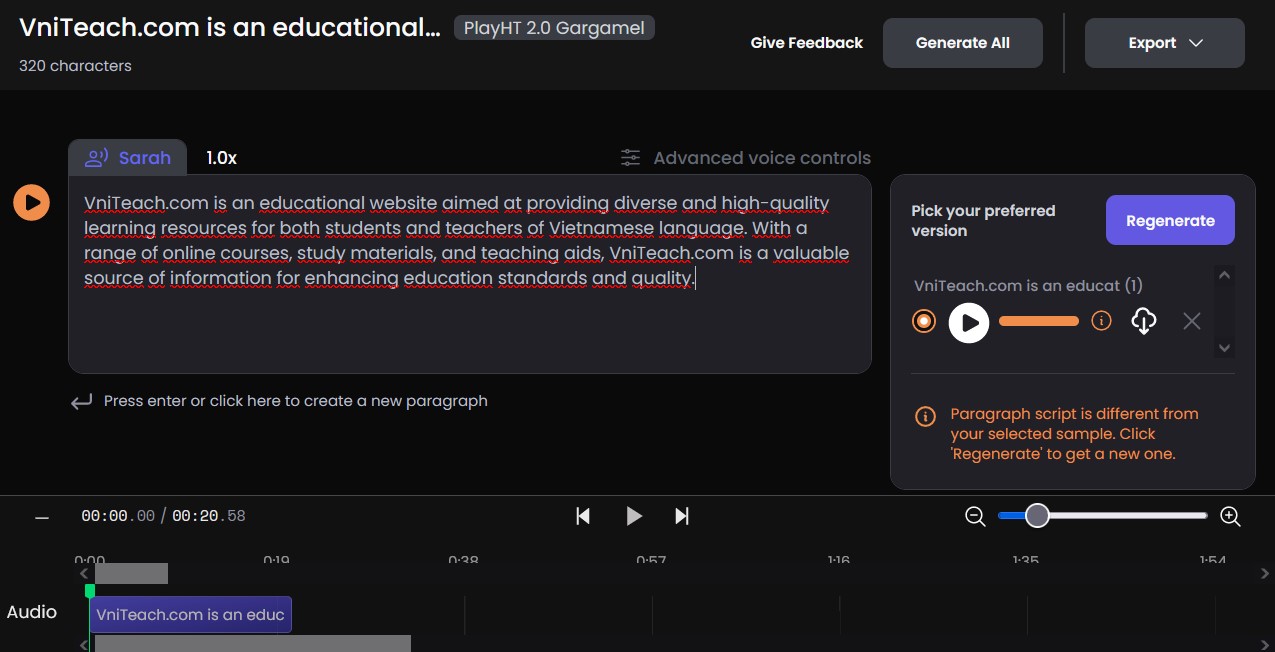The width and height of the screenshot is (1275, 652).
Task: Click the upper timeline horizontal scrollbar thumb
Action: pyautogui.click(x=131, y=574)
